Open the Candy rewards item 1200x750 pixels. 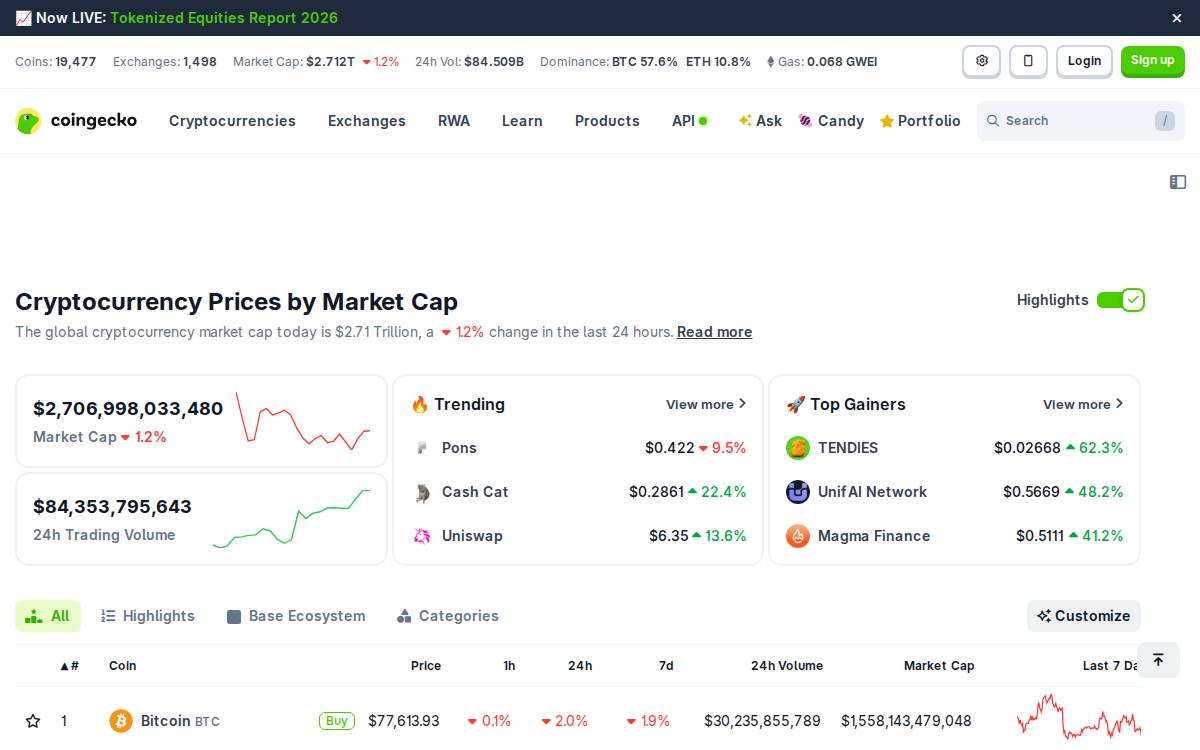coord(831,121)
